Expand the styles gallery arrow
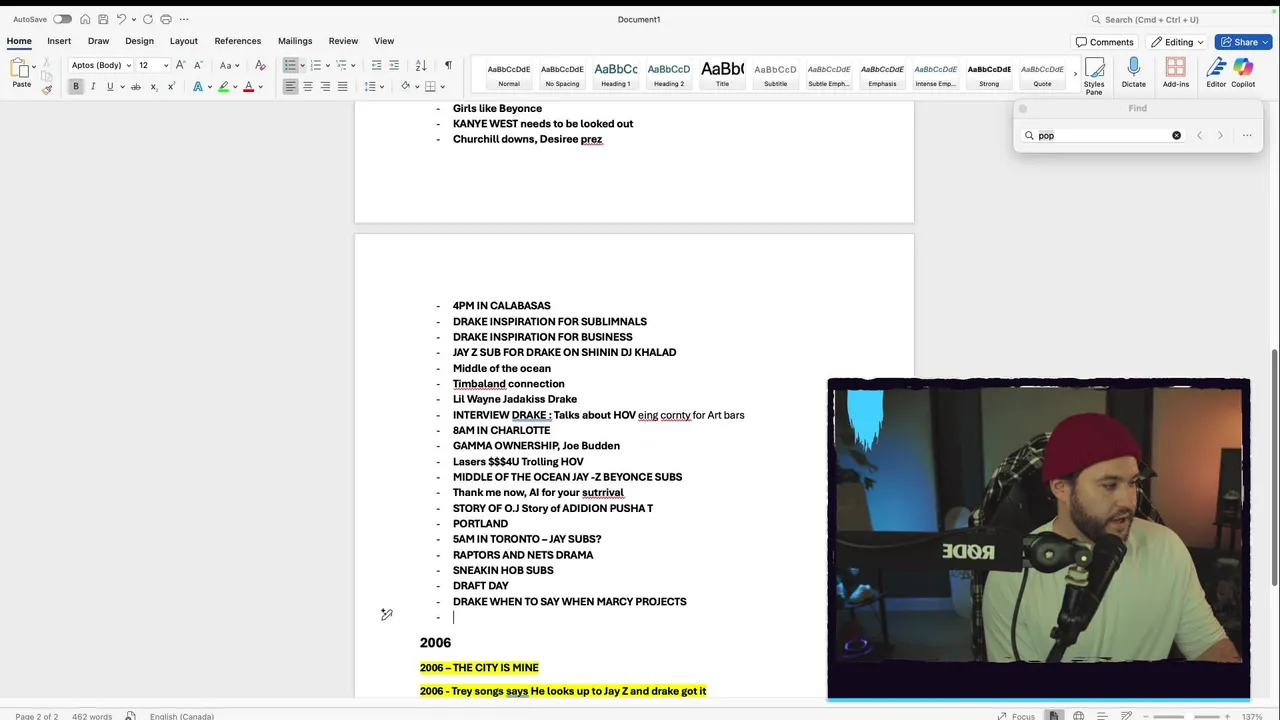This screenshot has height=720, width=1280. (x=1075, y=74)
